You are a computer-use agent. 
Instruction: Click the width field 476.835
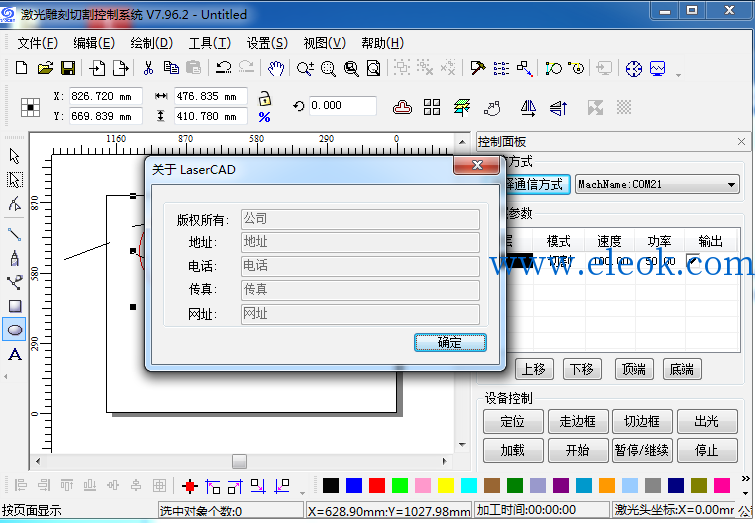pyautogui.click(x=211, y=96)
